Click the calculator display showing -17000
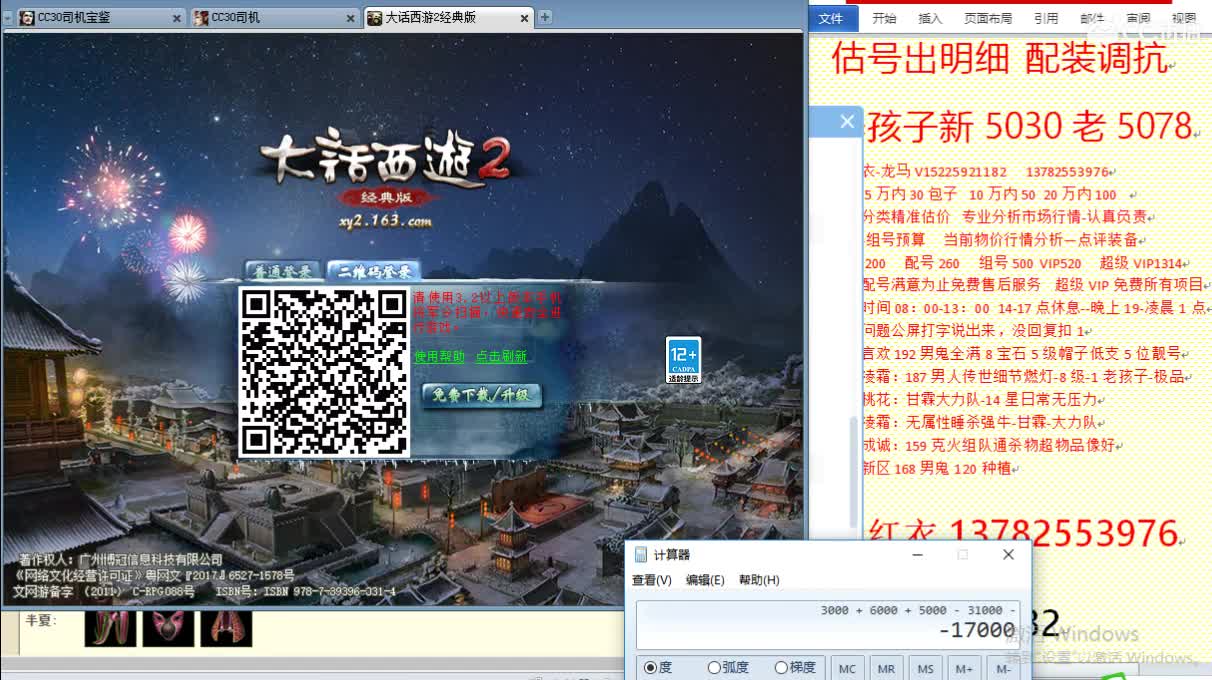The width and height of the screenshot is (1212, 680). tap(827, 624)
